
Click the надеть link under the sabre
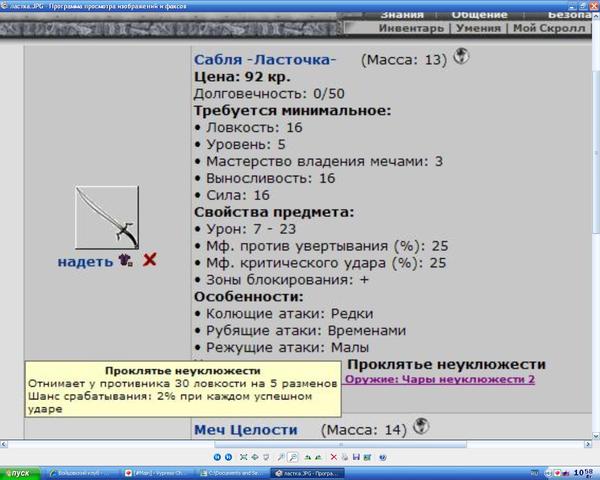coord(85,262)
